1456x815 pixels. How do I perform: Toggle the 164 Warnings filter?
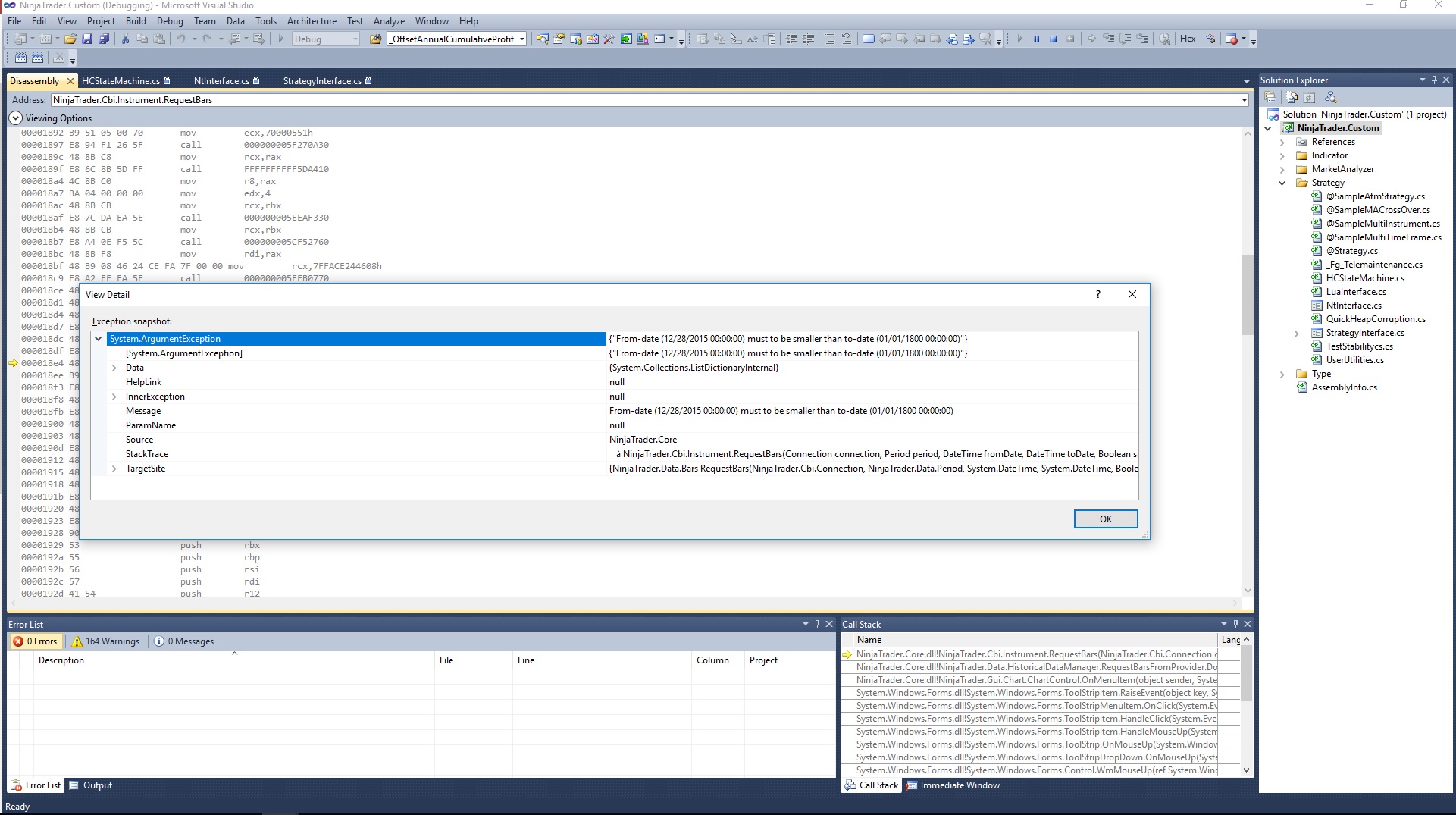coord(106,641)
